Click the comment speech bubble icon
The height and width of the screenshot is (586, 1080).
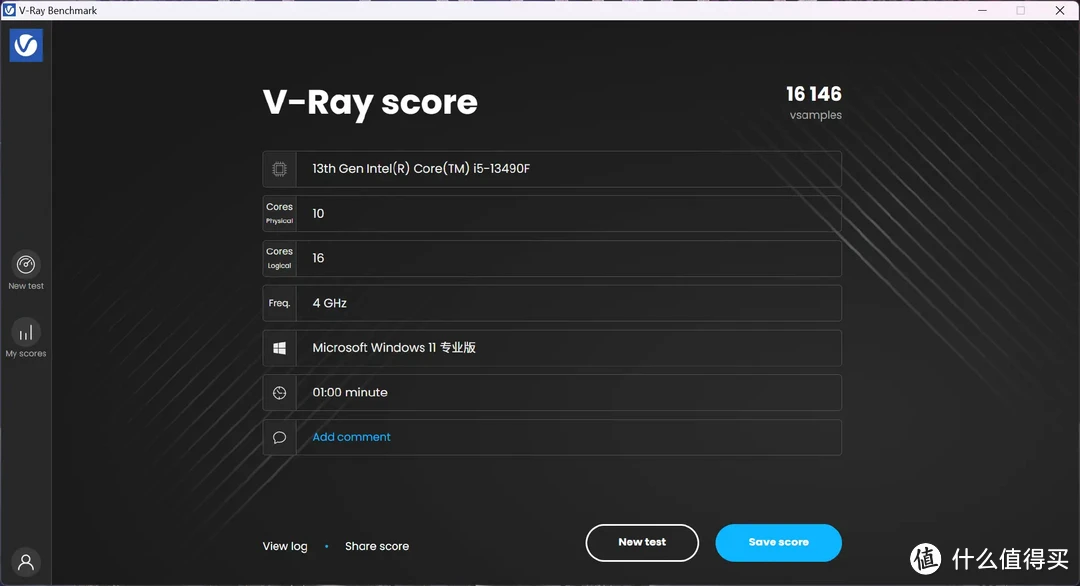pos(280,437)
